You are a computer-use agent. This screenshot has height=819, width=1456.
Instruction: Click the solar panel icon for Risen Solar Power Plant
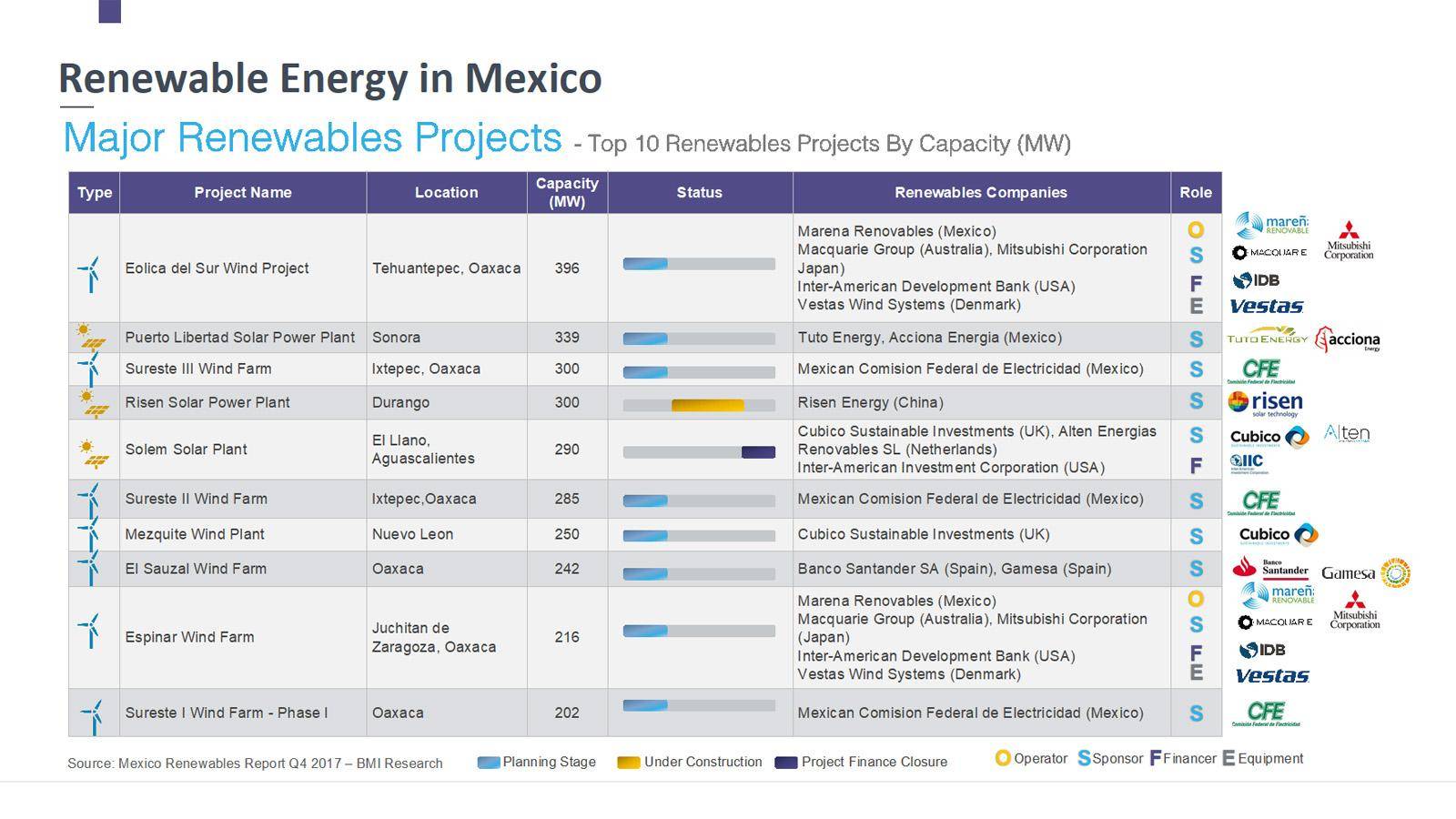[92, 402]
